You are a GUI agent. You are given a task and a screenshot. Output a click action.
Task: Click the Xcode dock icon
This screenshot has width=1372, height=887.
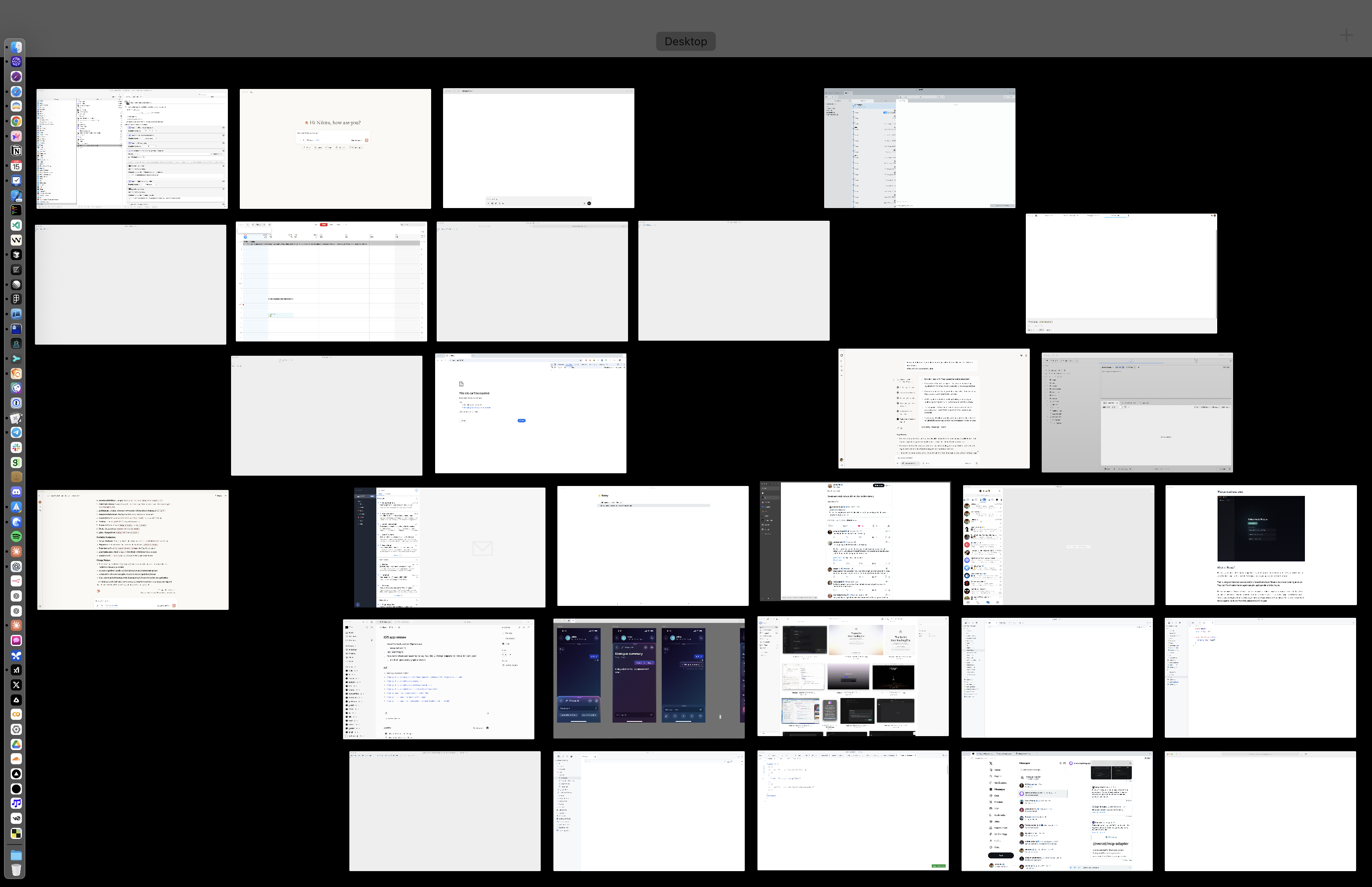[16, 196]
